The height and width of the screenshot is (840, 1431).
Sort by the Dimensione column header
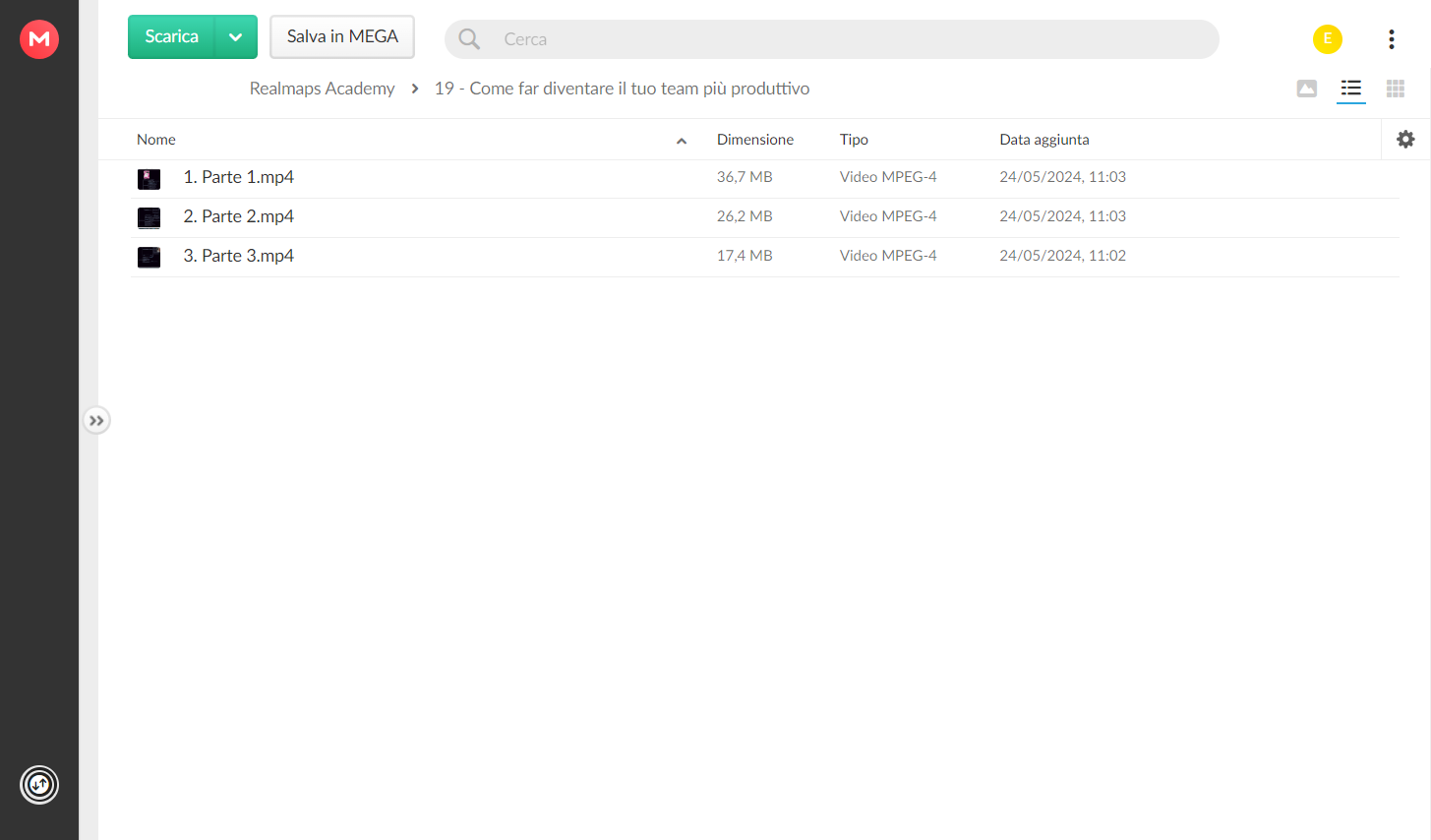755,140
